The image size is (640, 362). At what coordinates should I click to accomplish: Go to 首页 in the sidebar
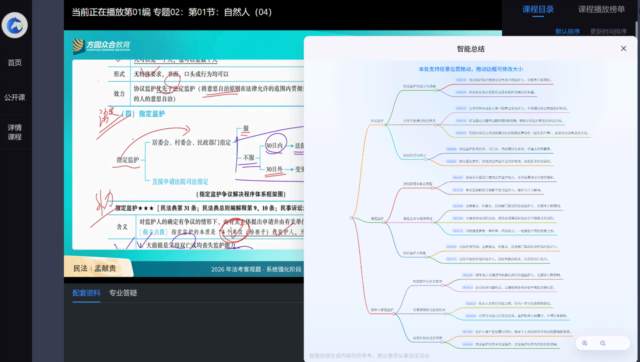click(x=15, y=62)
